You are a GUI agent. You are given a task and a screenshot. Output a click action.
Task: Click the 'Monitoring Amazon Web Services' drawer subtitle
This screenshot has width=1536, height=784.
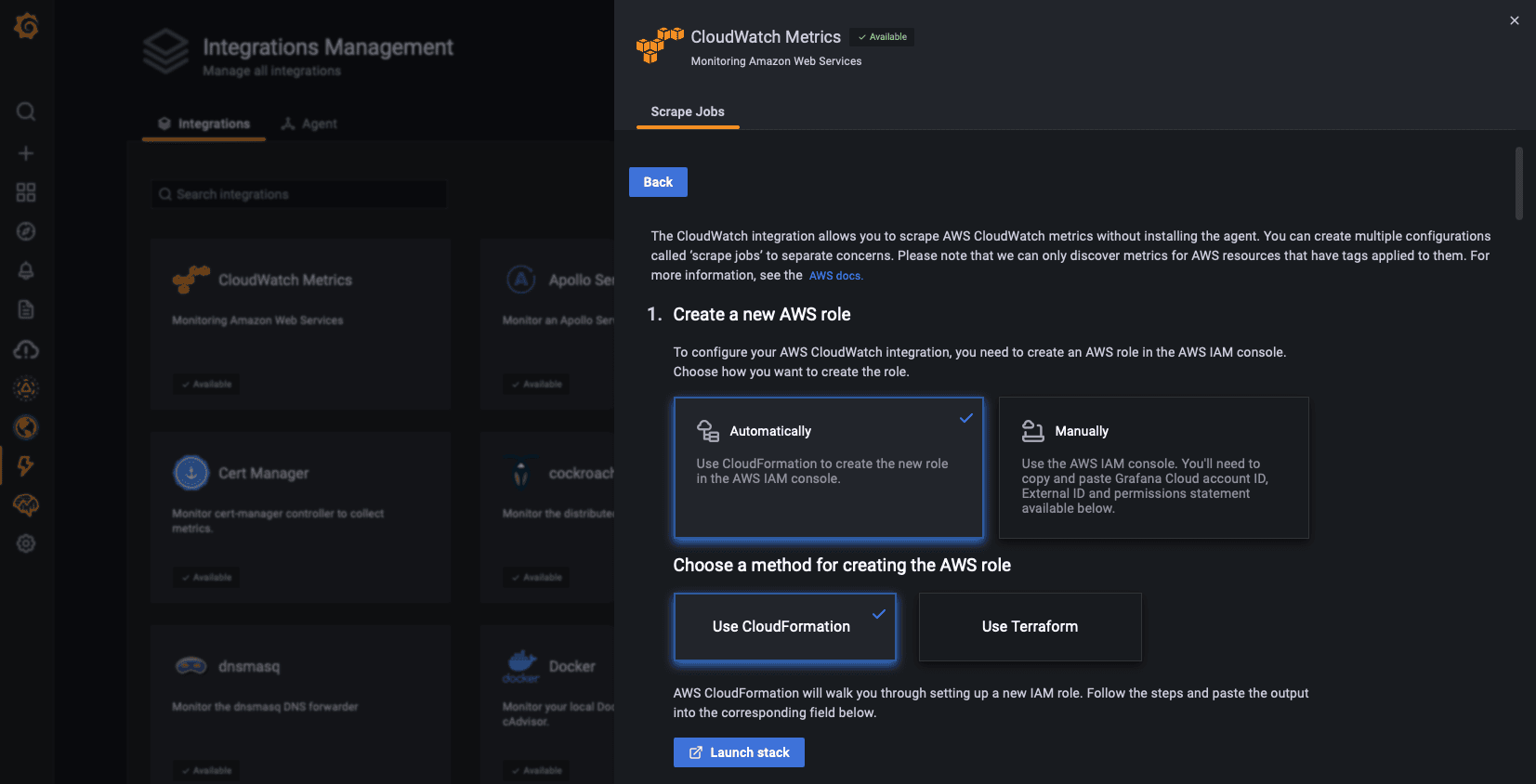pos(776,61)
